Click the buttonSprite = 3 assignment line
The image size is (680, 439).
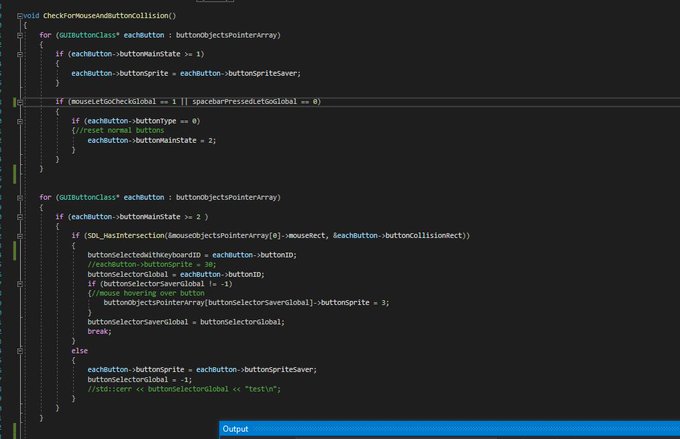pos(246,302)
